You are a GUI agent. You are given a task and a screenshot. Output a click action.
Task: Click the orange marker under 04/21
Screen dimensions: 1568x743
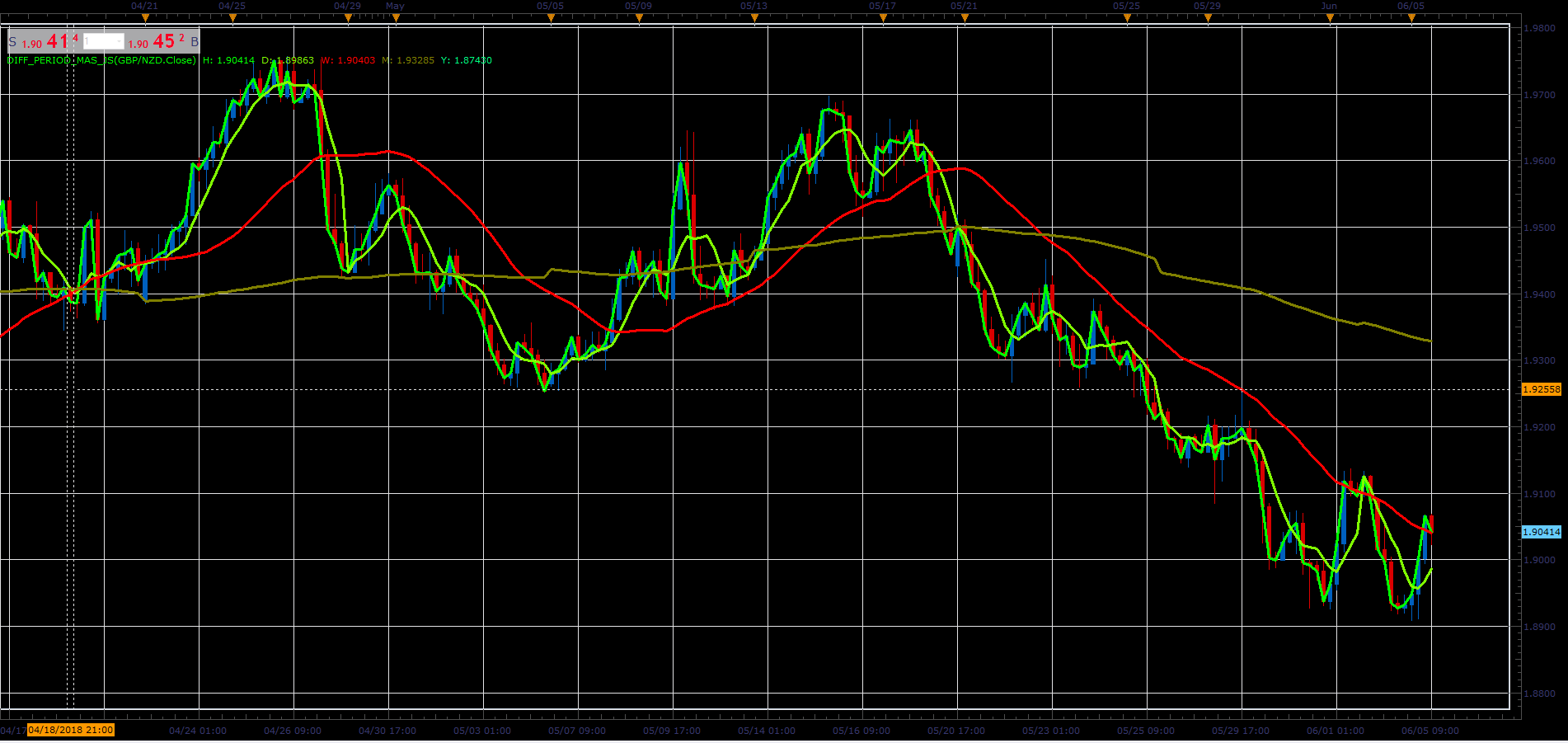click(x=145, y=18)
